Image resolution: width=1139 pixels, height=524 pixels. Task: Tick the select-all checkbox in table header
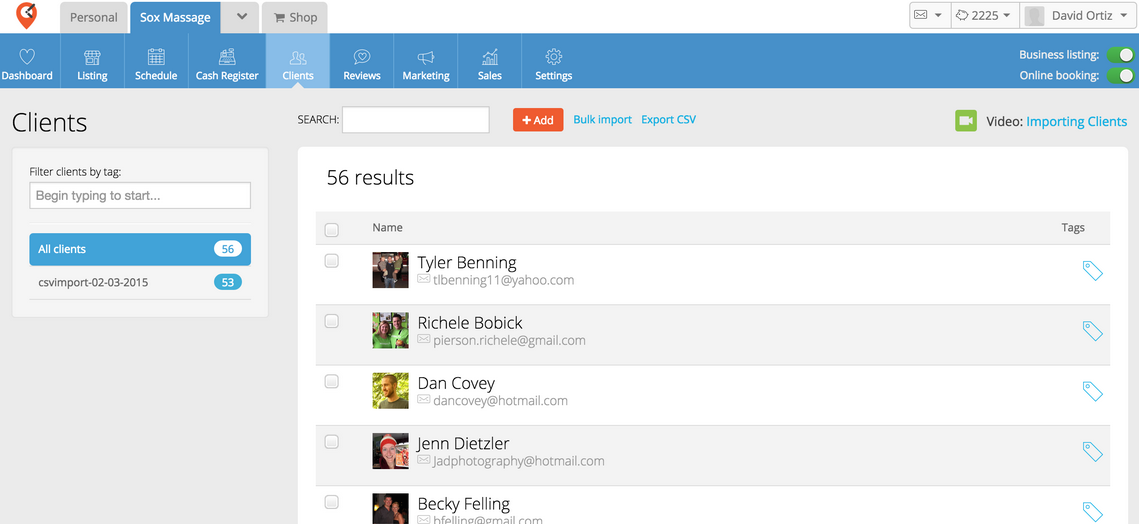point(332,230)
